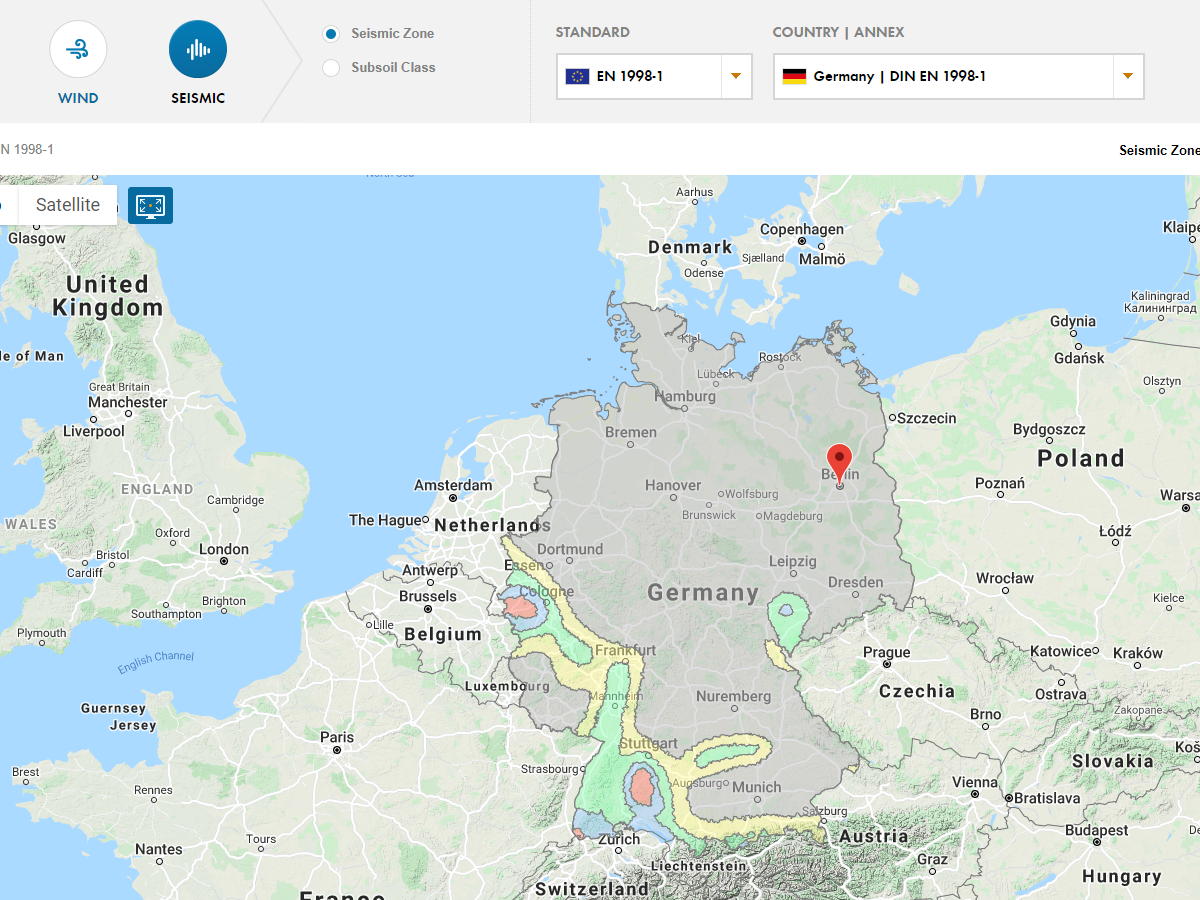Click the fullscreen monitor icon on the map
This screenshot has height=900, width=1200.
click(x=150, y=205)
